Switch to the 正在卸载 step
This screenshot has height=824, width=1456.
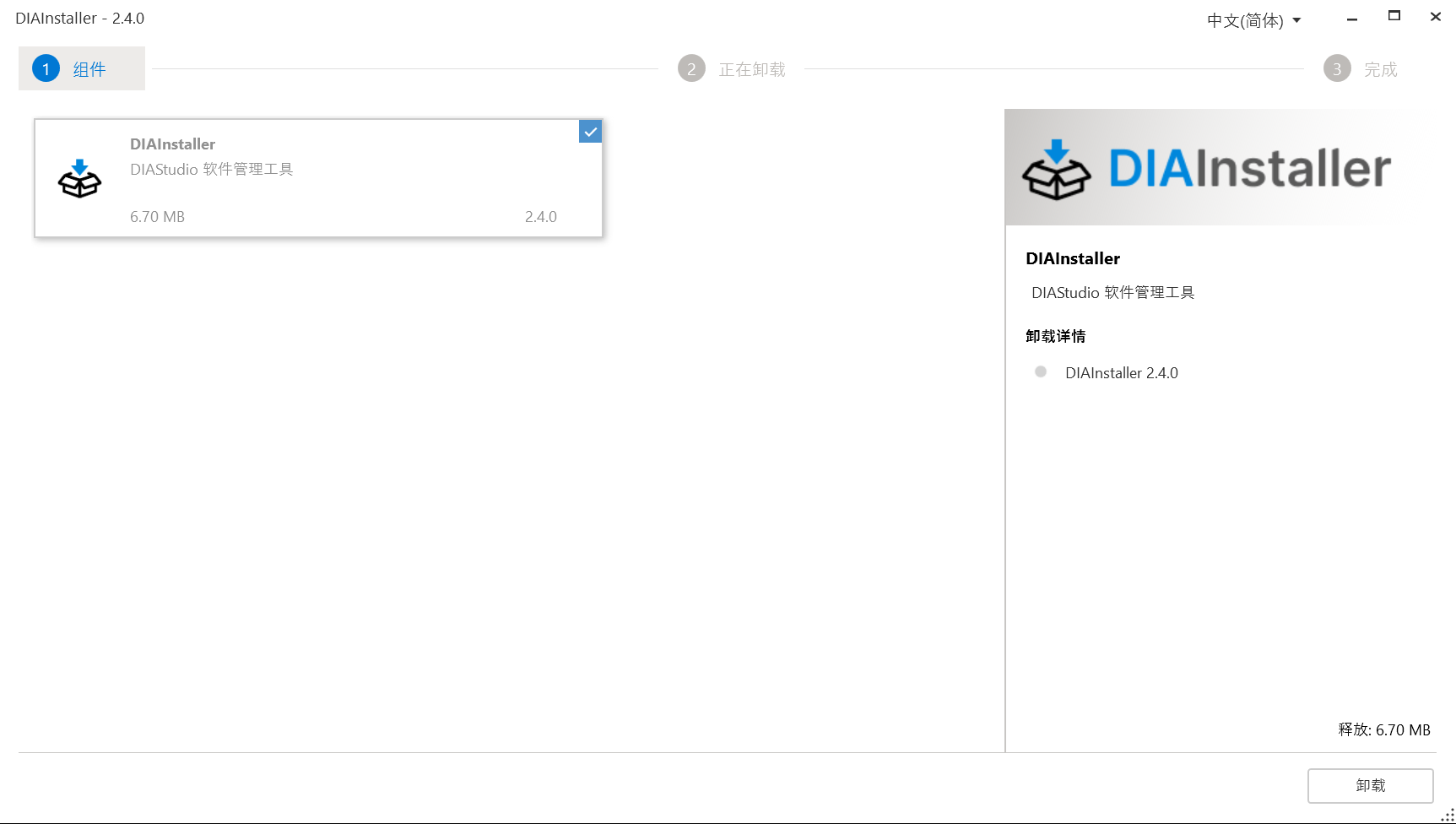point(751,69)
